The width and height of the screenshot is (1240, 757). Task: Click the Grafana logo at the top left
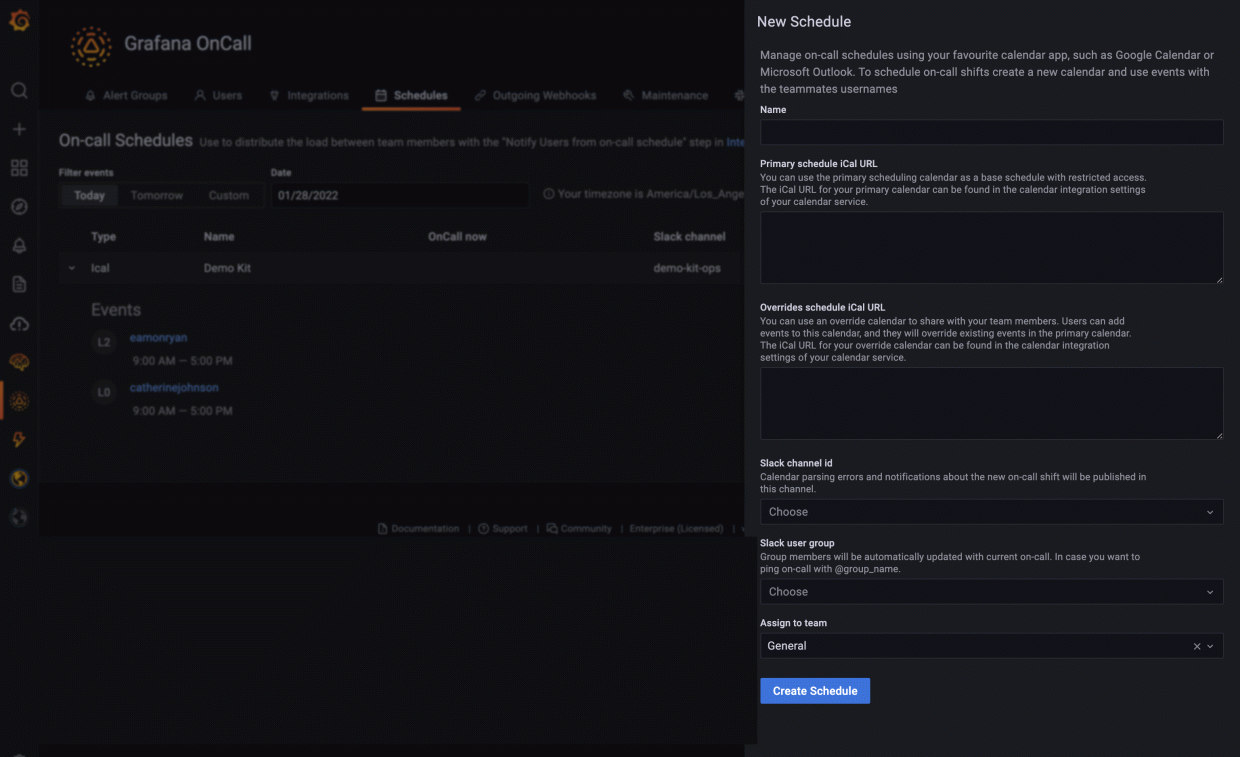[x=19, y=20]
